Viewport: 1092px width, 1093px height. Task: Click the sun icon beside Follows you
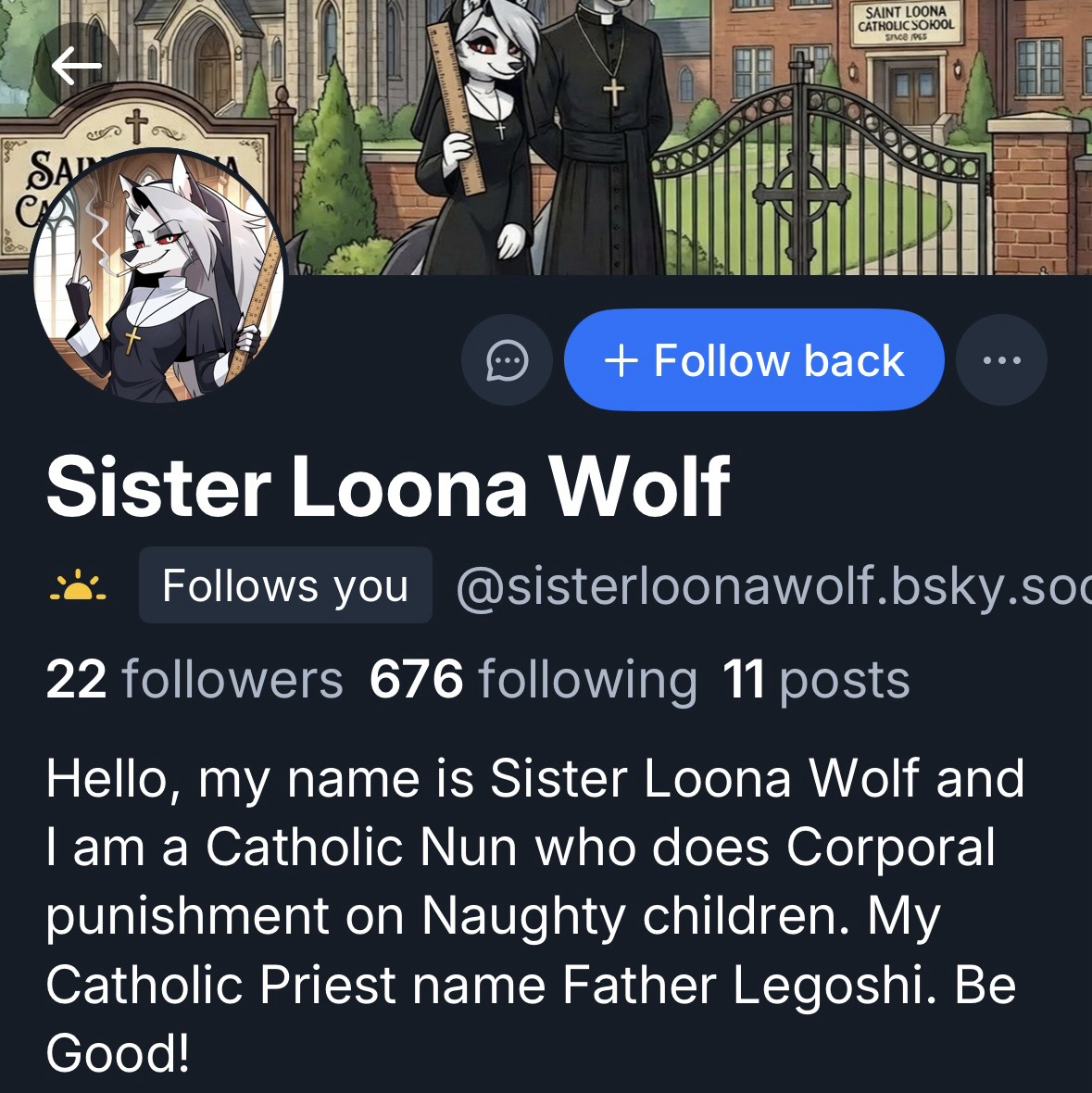click(x=78, y=585)
